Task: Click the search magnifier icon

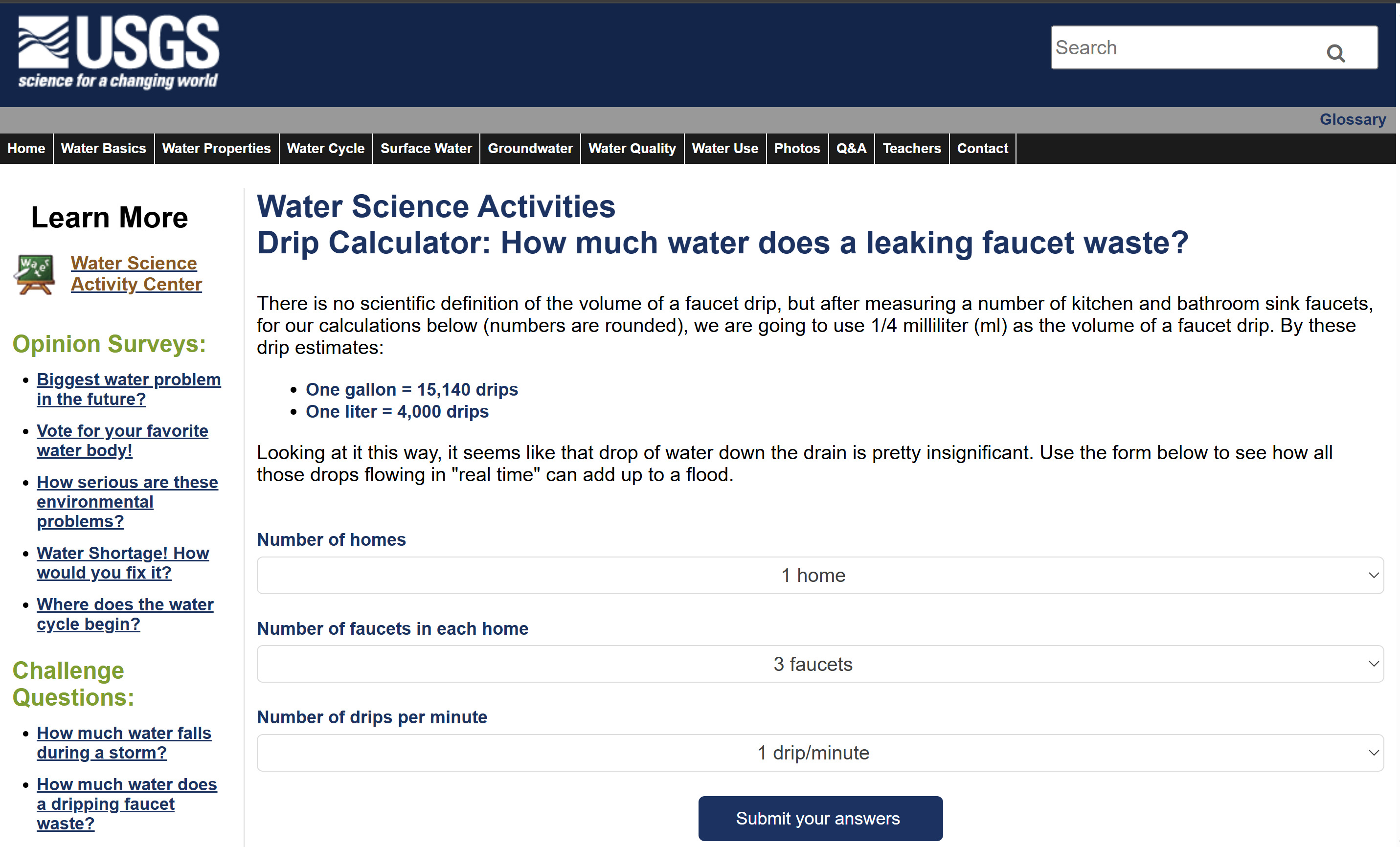Action: 1335,53
